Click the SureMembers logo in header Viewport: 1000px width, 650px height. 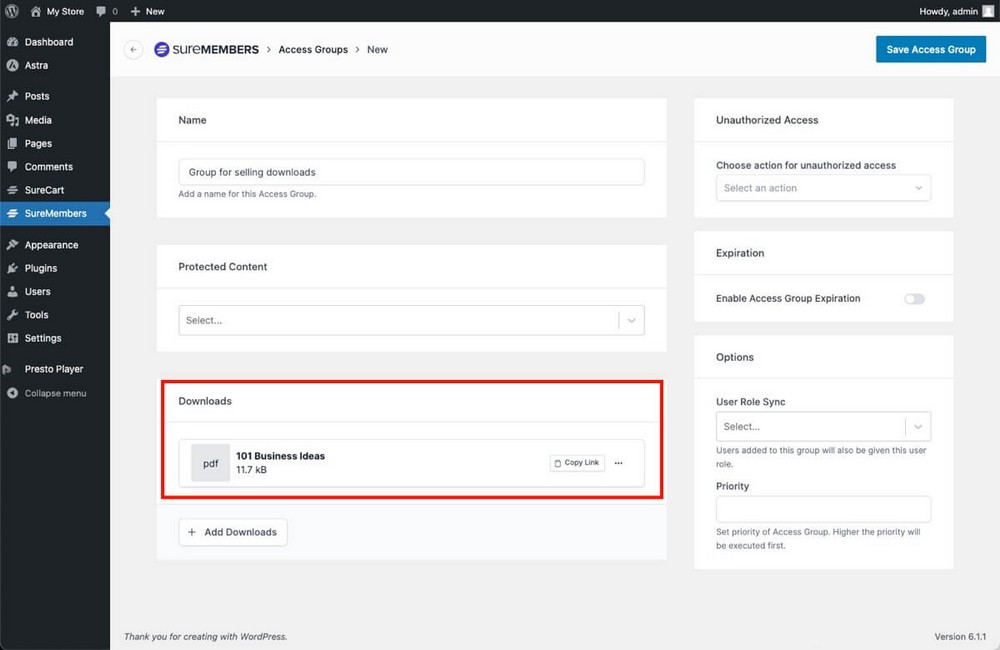coord(207,49)
